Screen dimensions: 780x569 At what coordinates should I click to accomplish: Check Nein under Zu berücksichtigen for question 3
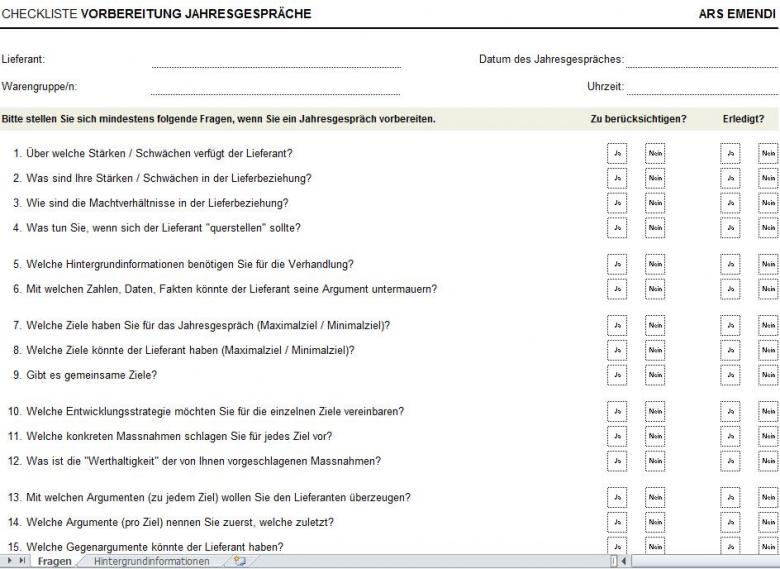(655, 203)
